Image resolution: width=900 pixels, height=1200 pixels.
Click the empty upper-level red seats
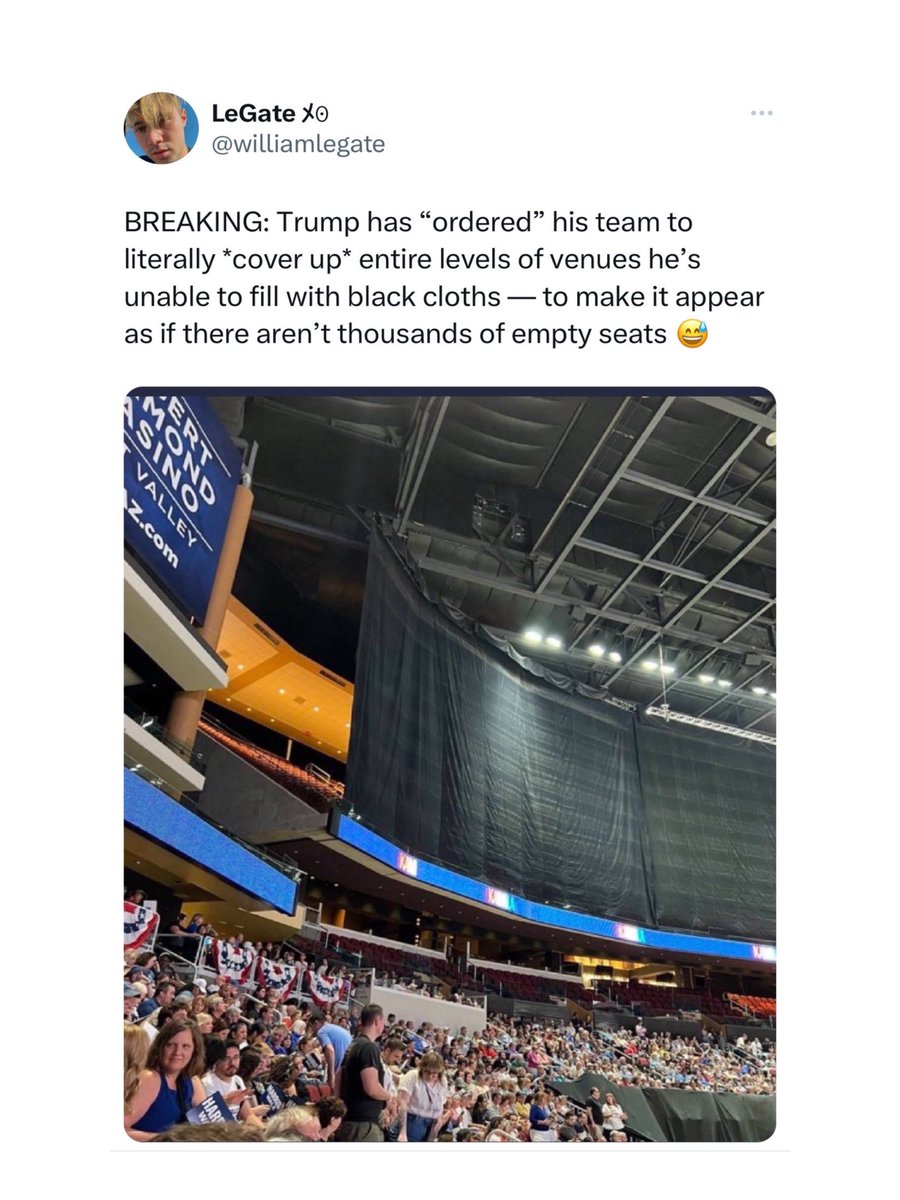[x=270, y=762]
